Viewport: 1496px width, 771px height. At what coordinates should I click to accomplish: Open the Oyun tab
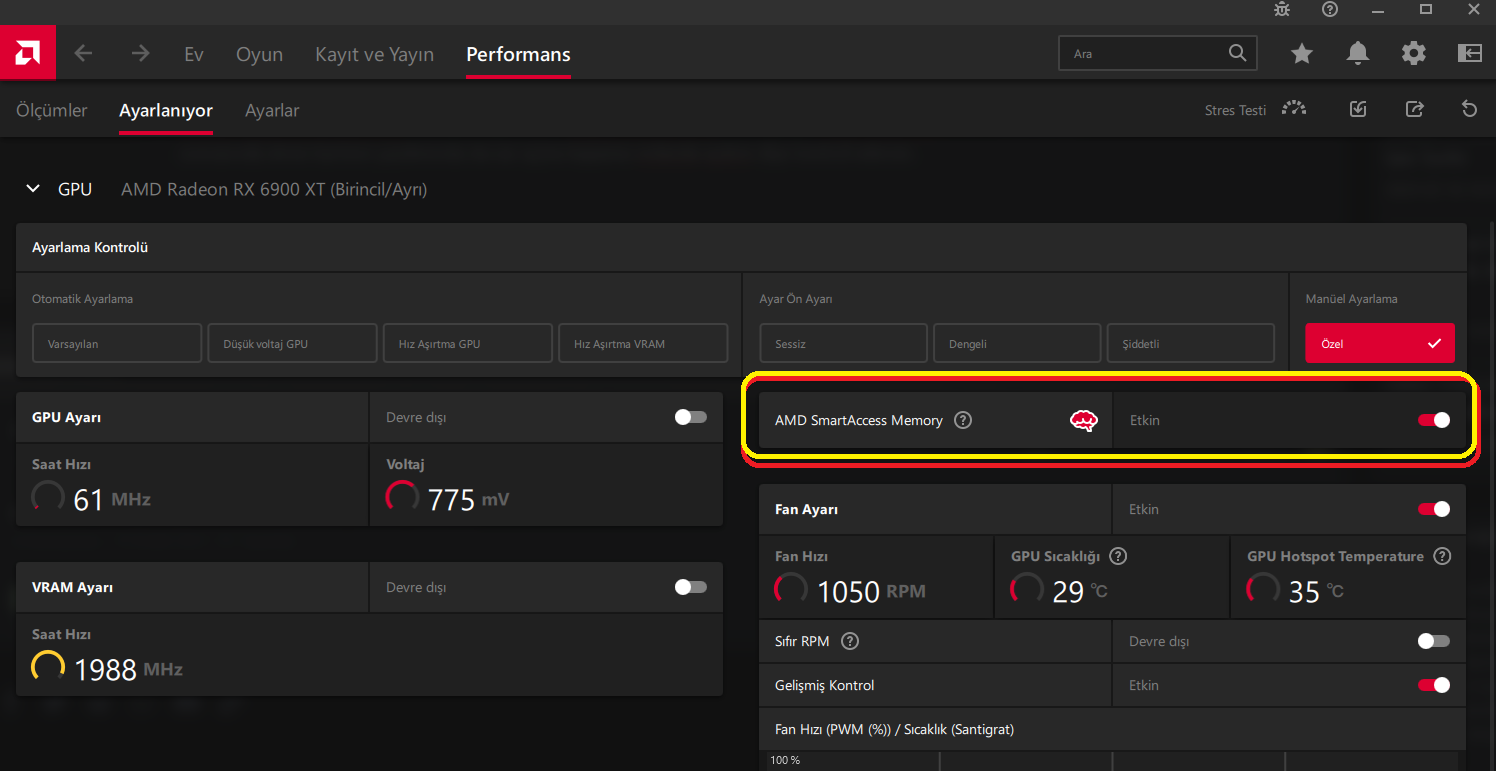tap(259, 54)
